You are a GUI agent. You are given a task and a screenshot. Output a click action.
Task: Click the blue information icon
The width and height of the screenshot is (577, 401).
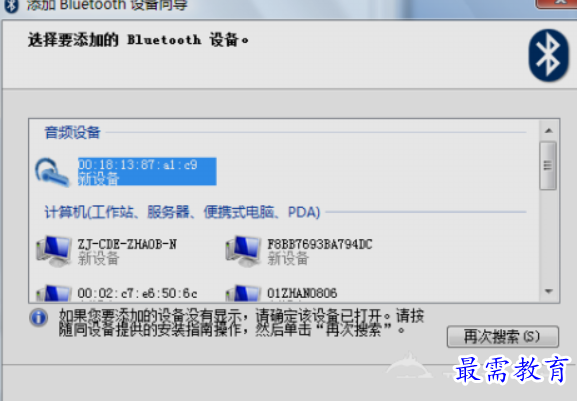[39, 317]
